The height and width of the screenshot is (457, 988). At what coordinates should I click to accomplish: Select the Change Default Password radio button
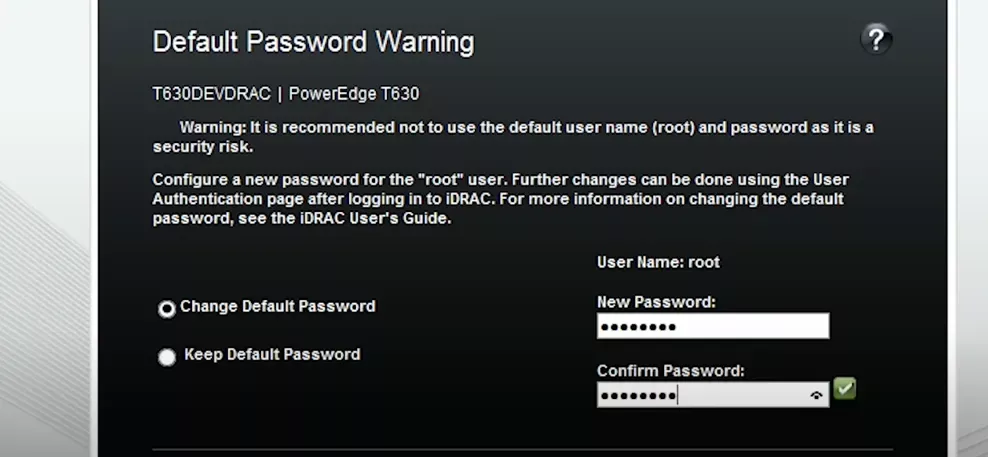point(167,309)
